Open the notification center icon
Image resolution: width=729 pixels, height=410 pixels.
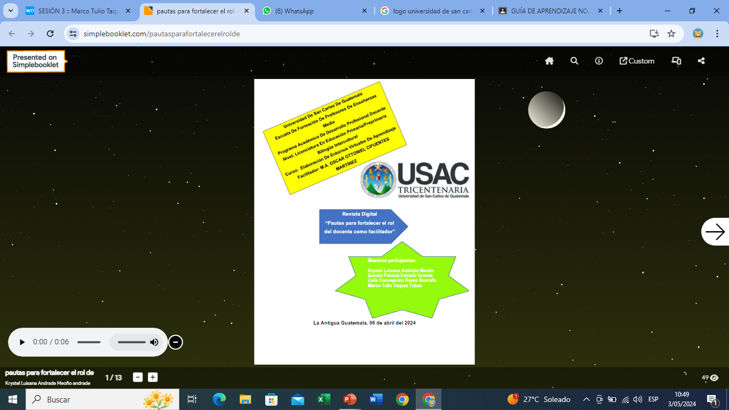coord(712,399)
